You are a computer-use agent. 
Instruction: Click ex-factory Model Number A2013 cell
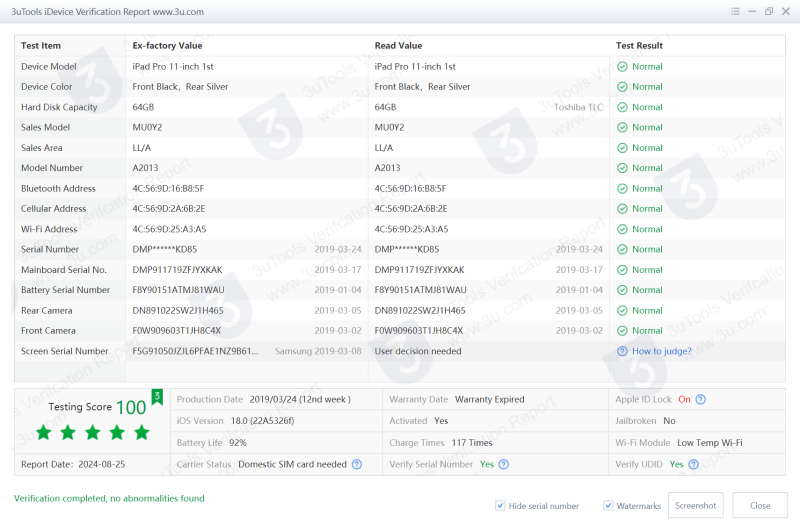point(145,168)
